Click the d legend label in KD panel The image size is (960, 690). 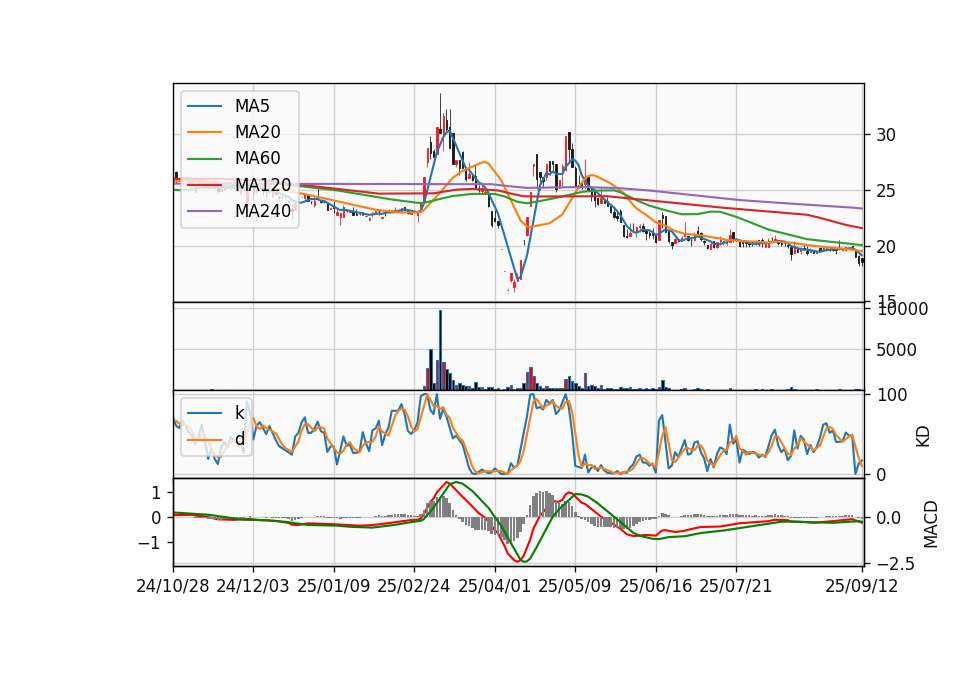pyautogui.click(x=239, y=439)
